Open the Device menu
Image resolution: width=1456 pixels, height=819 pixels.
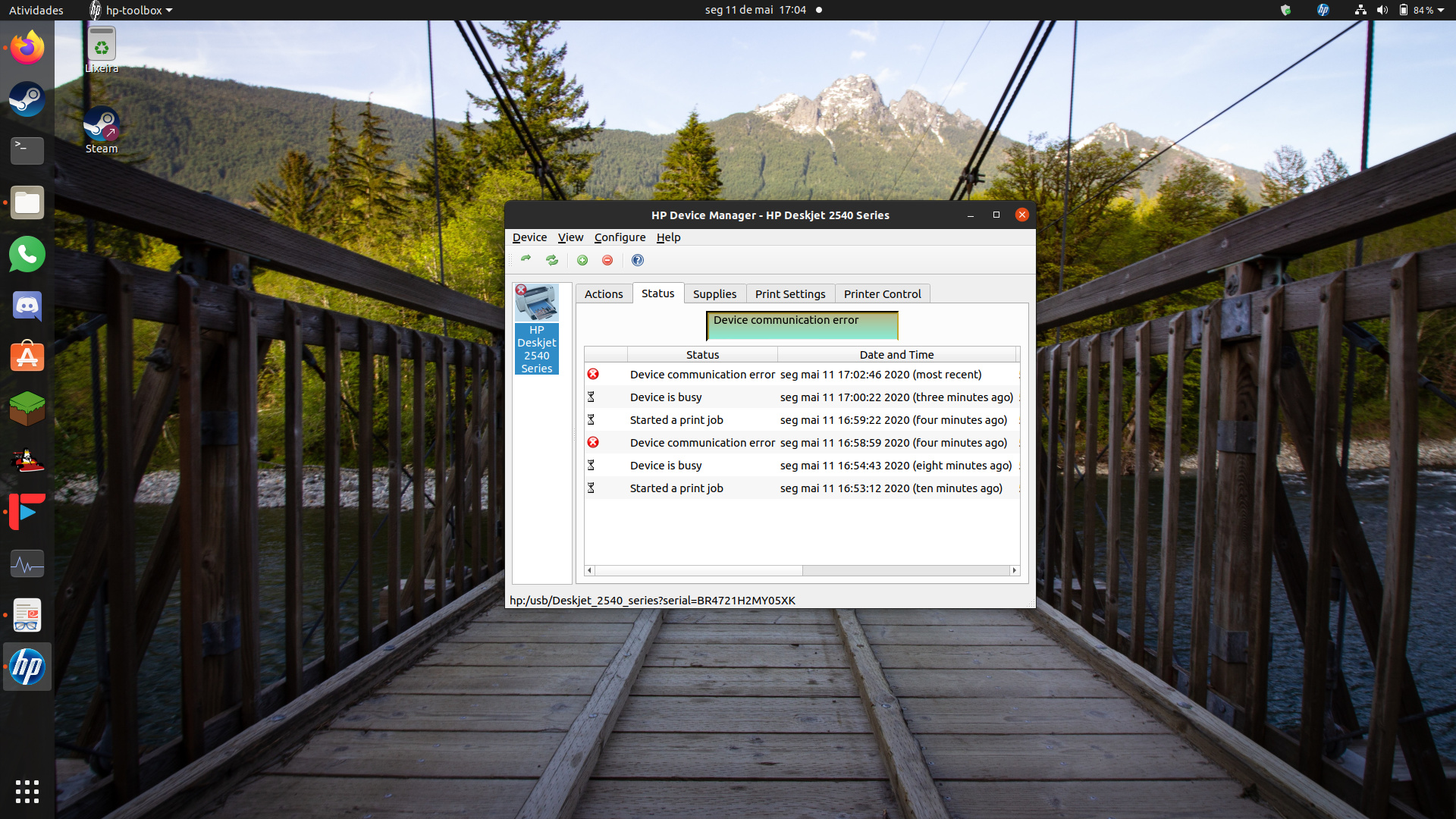[529, 237]
